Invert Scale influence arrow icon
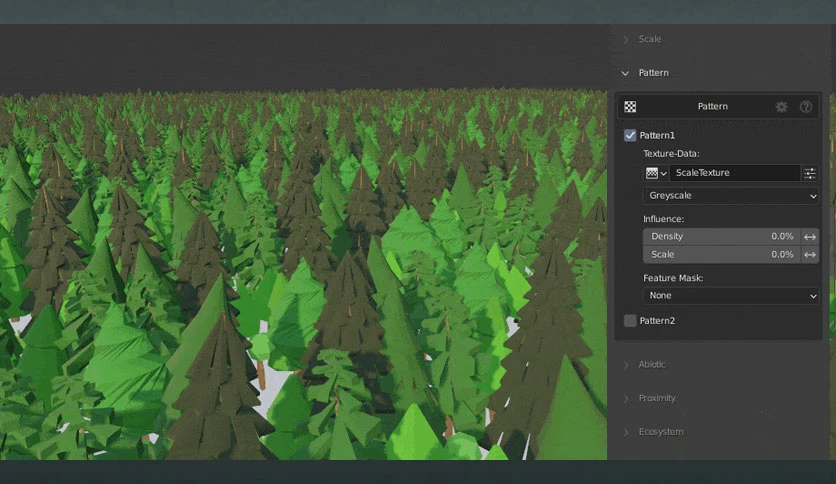 point(810,255)
